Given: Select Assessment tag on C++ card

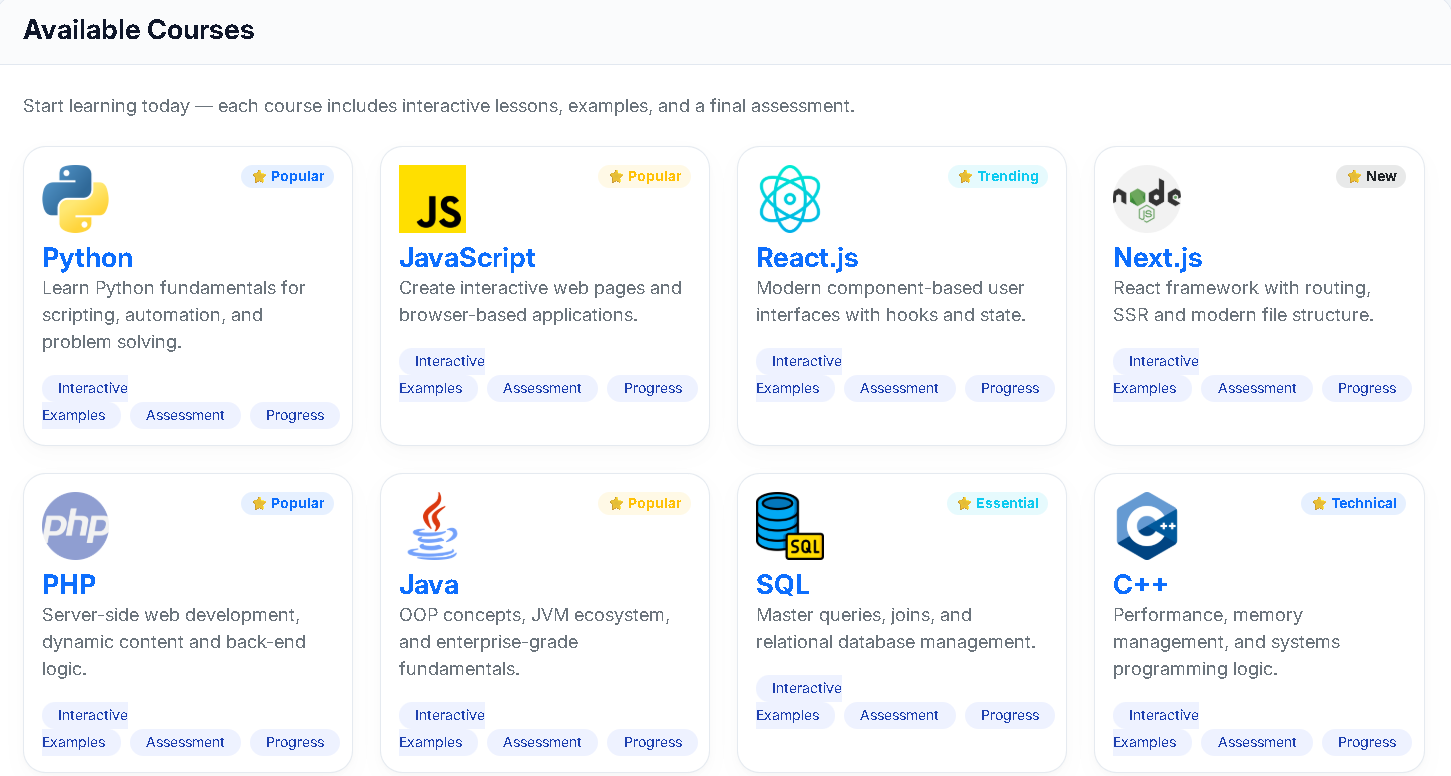Looking at the screenshot, I should coord(1257,742).
